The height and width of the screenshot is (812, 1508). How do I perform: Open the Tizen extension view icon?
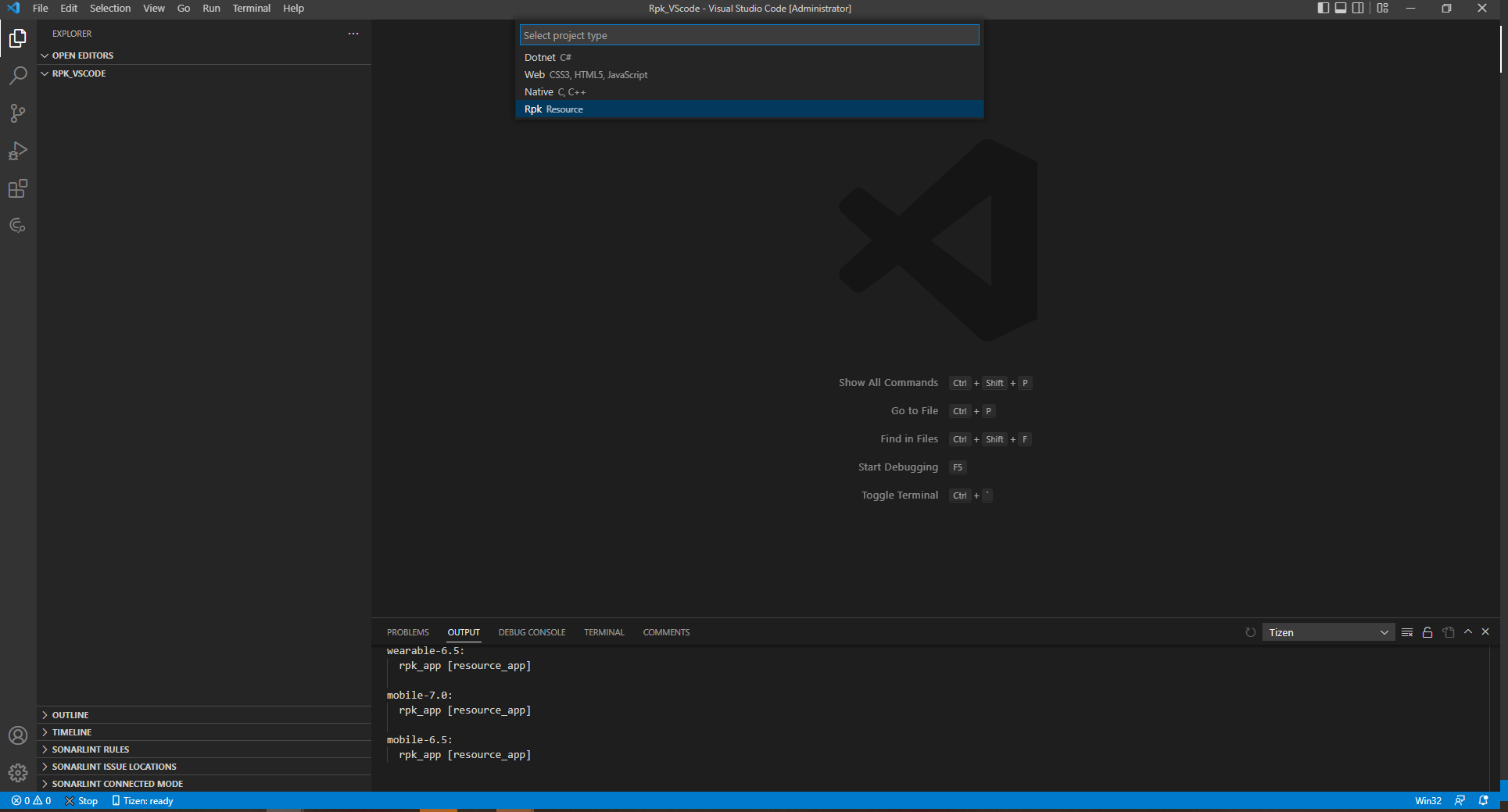coord(18,226)
